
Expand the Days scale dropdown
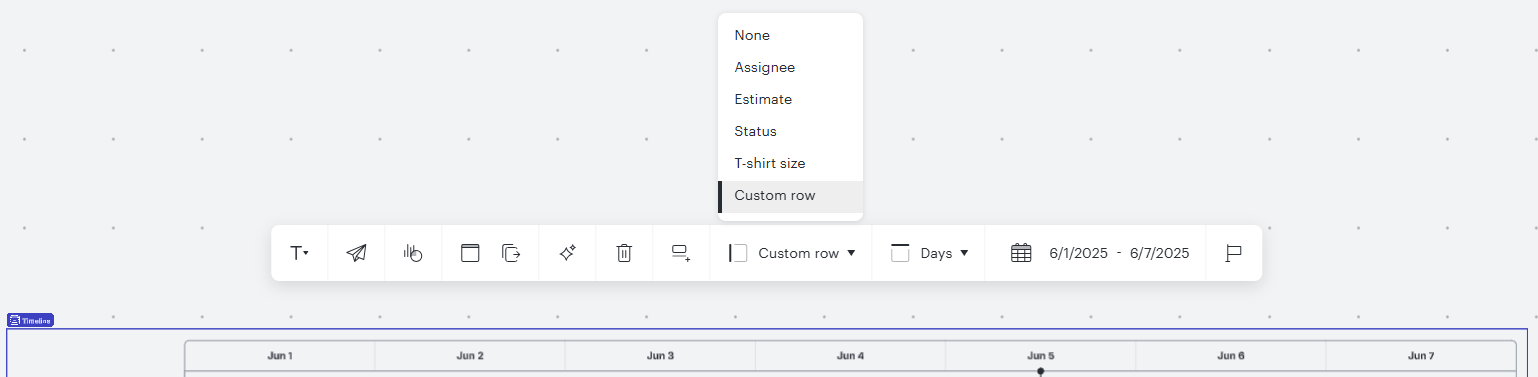coord(930,253)
